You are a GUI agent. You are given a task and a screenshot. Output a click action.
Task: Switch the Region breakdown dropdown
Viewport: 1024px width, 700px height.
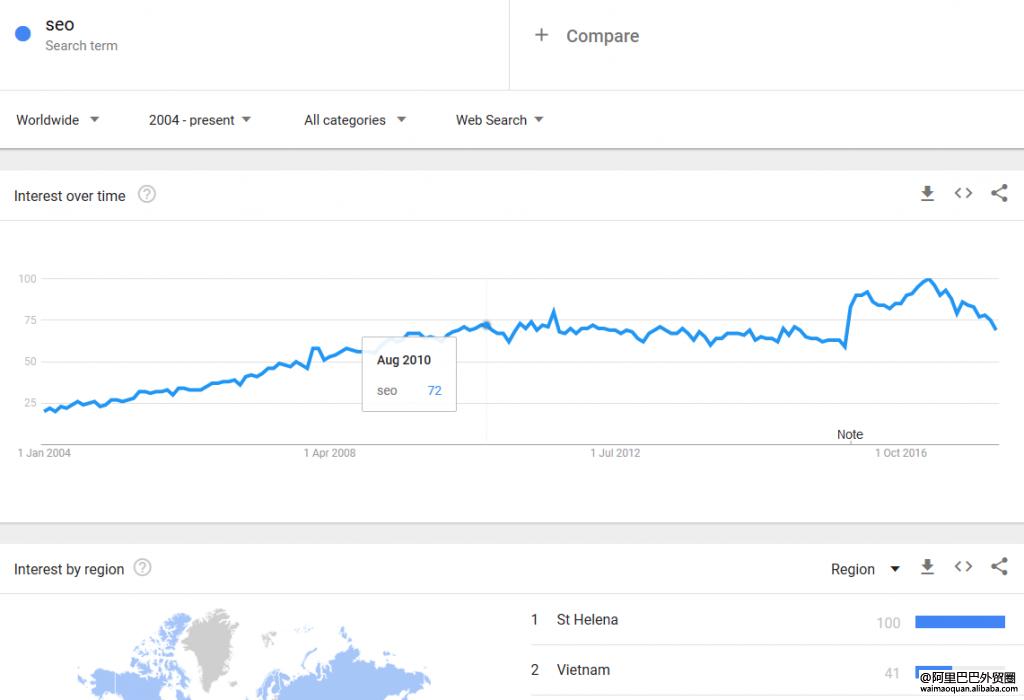[x=865, y=569]
